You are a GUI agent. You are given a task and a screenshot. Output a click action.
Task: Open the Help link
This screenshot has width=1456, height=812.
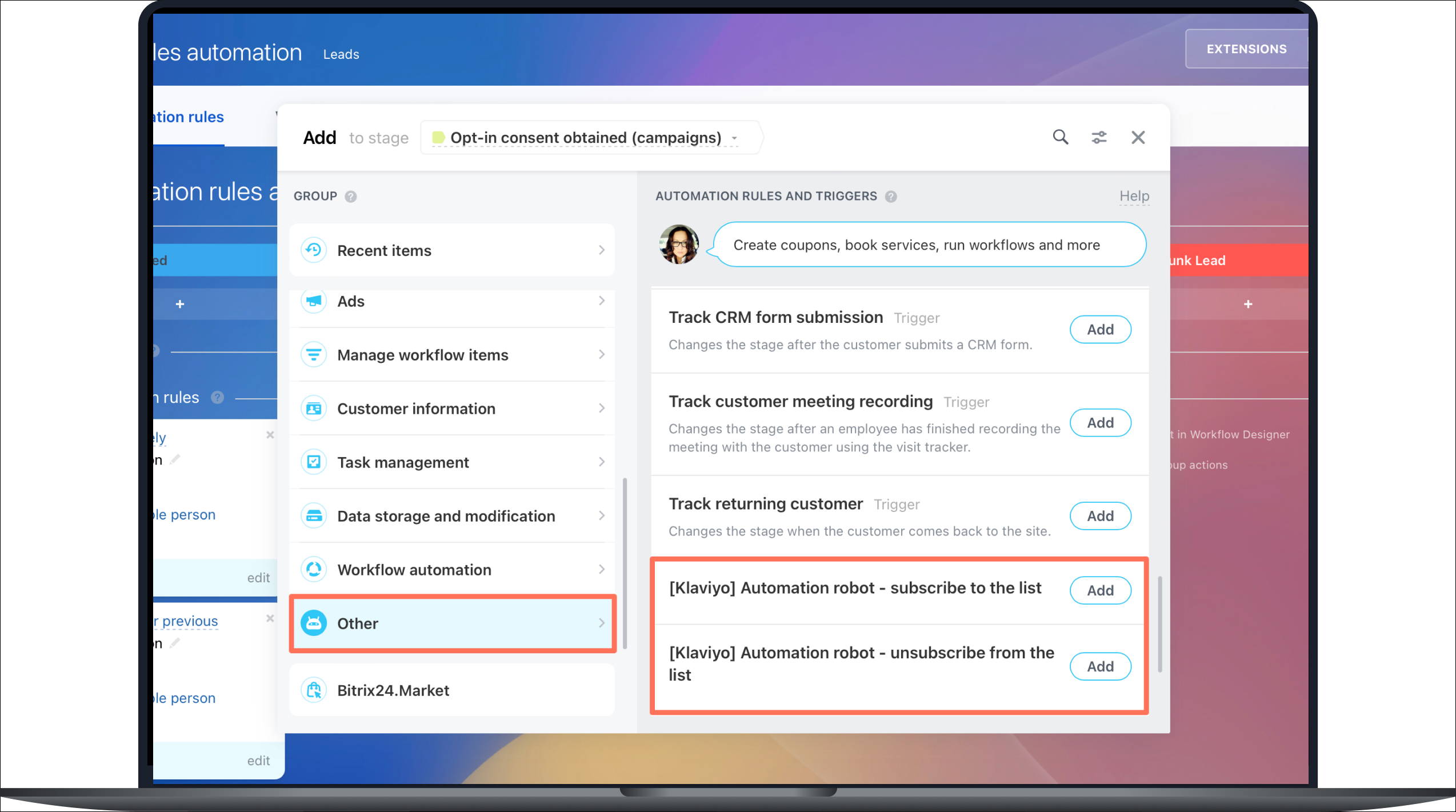1134,196
